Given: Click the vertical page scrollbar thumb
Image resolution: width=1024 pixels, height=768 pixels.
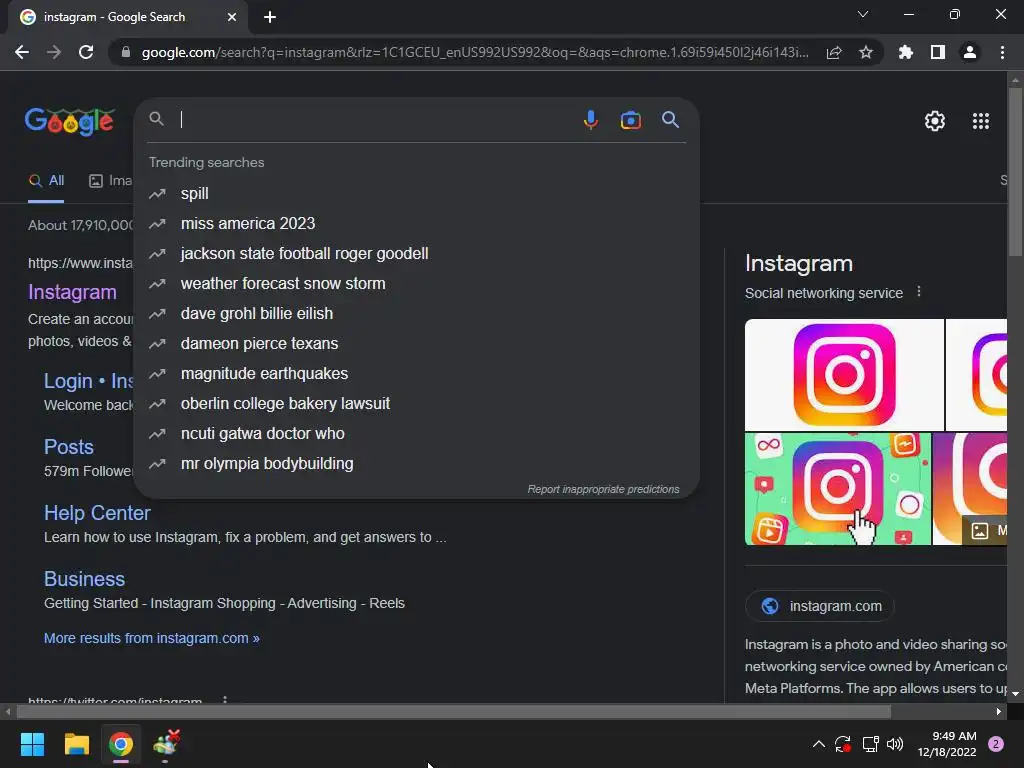Looking at the screenshot, I should (x=1014, y=172).
